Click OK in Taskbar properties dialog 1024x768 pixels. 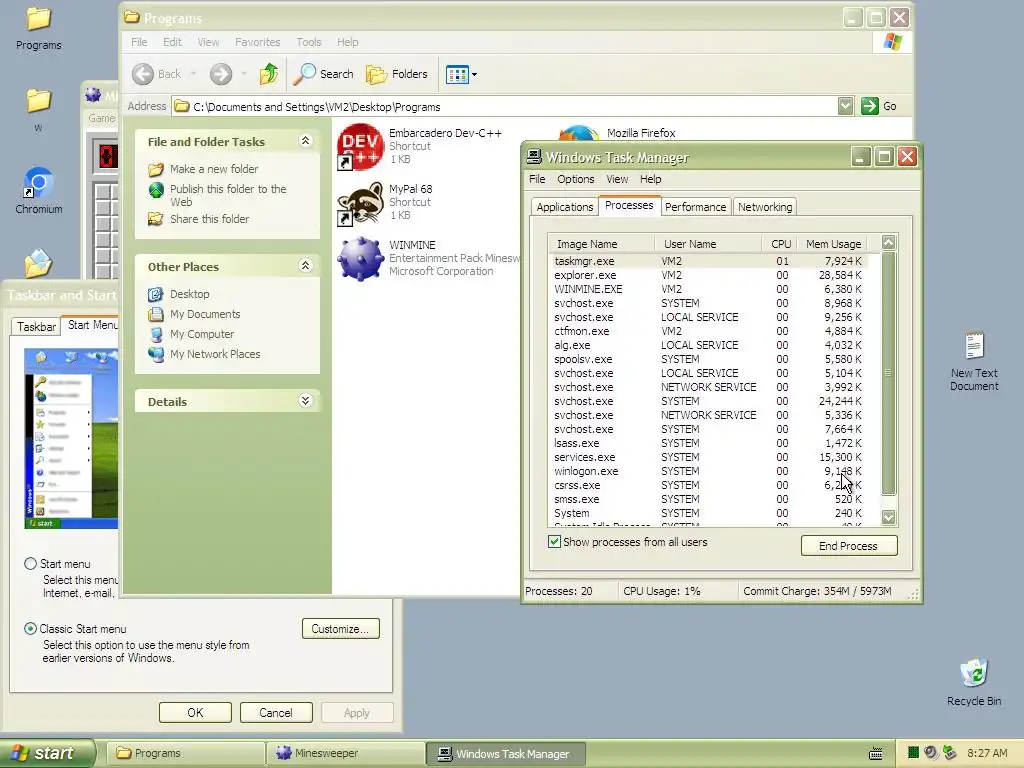pos(195,712)
